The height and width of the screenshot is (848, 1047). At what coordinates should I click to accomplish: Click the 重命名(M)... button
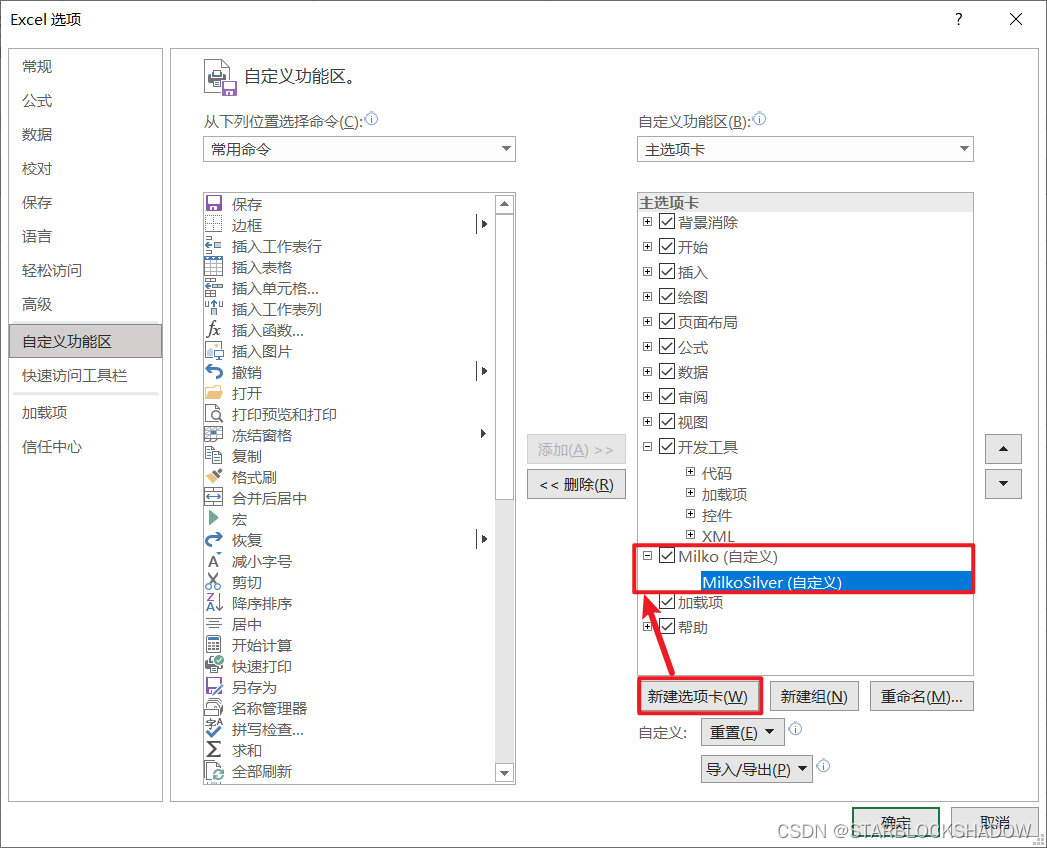tap(921, 696)
